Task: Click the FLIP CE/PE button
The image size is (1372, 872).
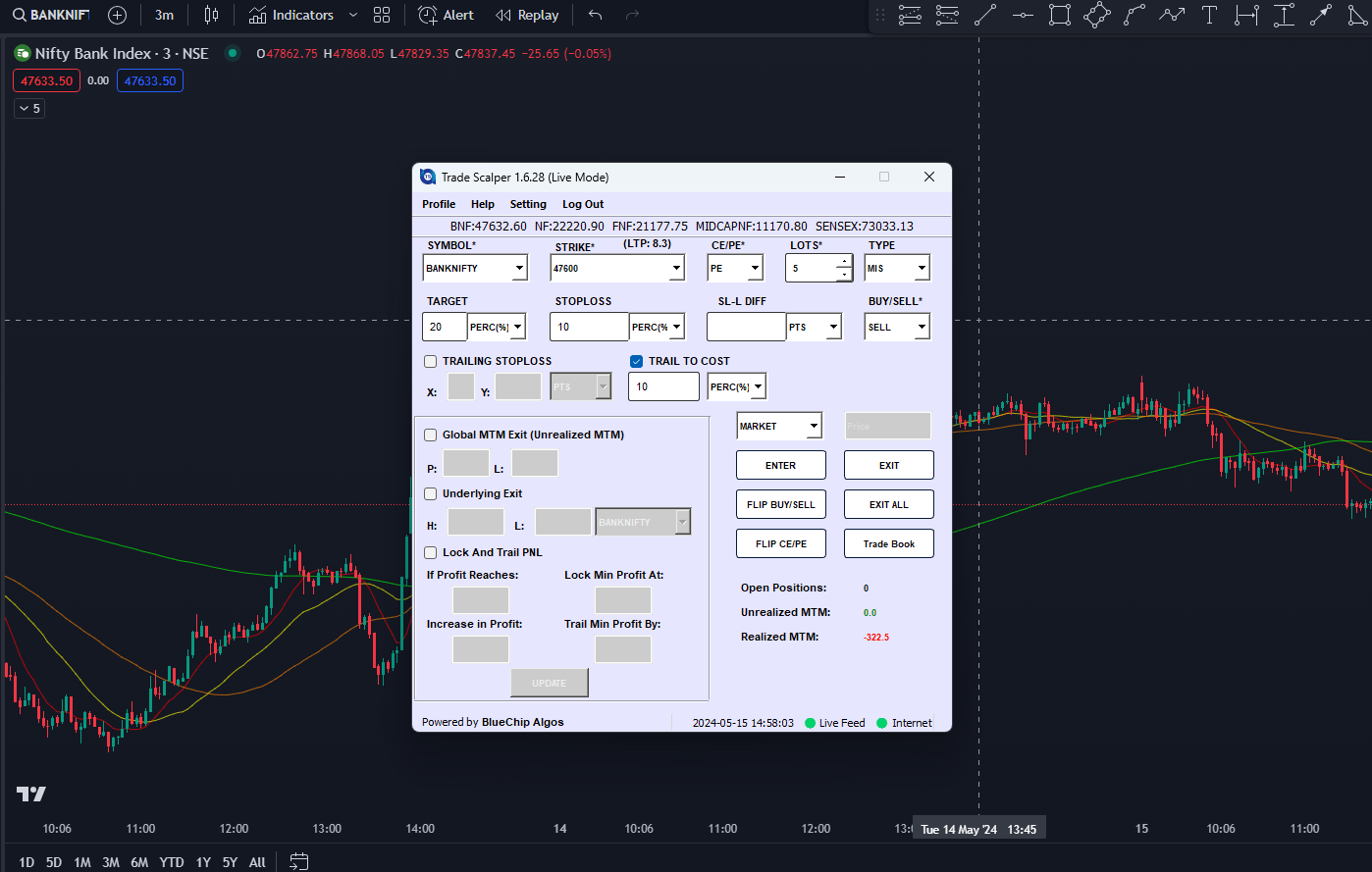Action: pyautogui.click(x=781, y=543)
